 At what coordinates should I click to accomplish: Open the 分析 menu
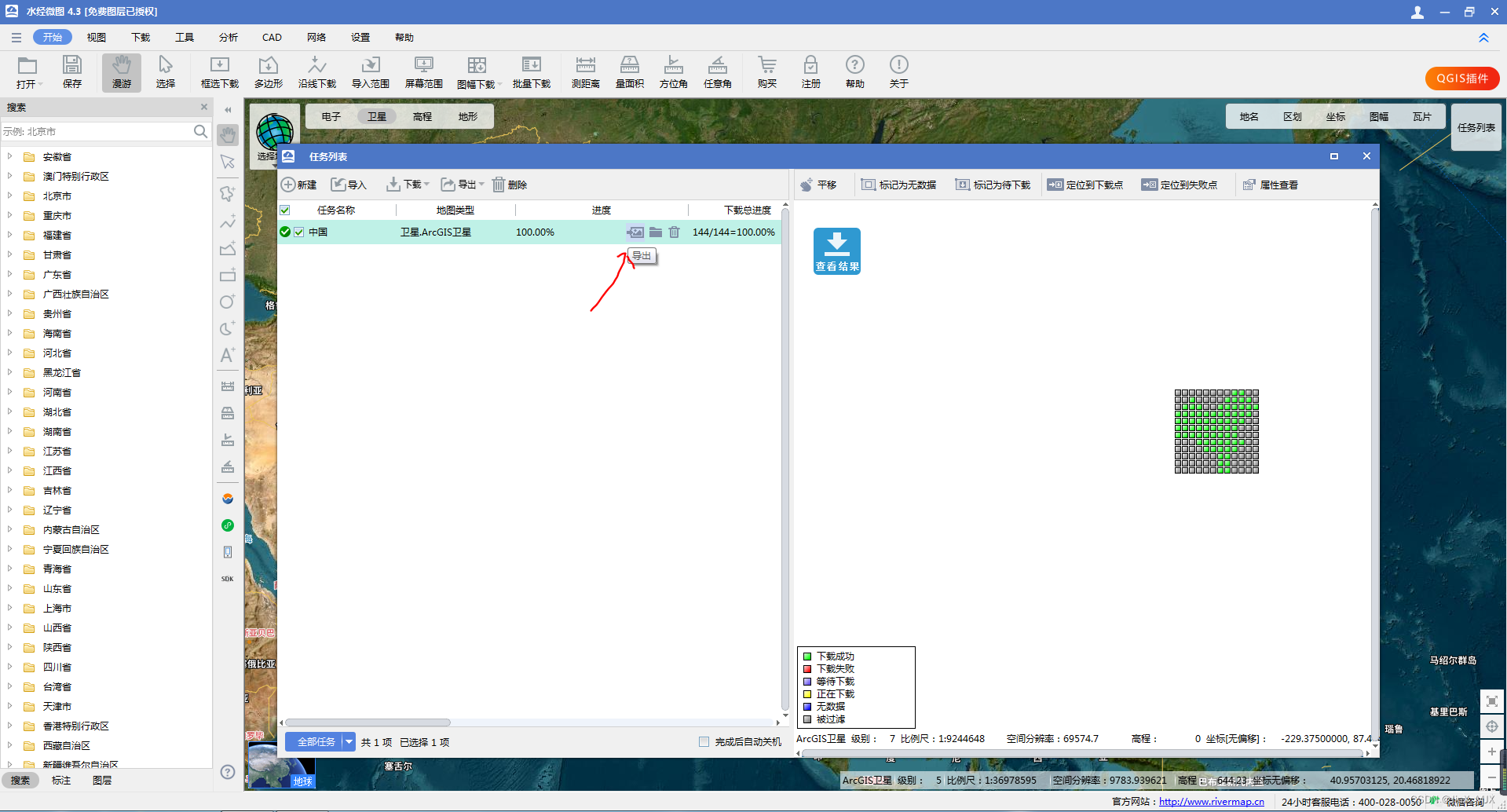click(229, 37)
